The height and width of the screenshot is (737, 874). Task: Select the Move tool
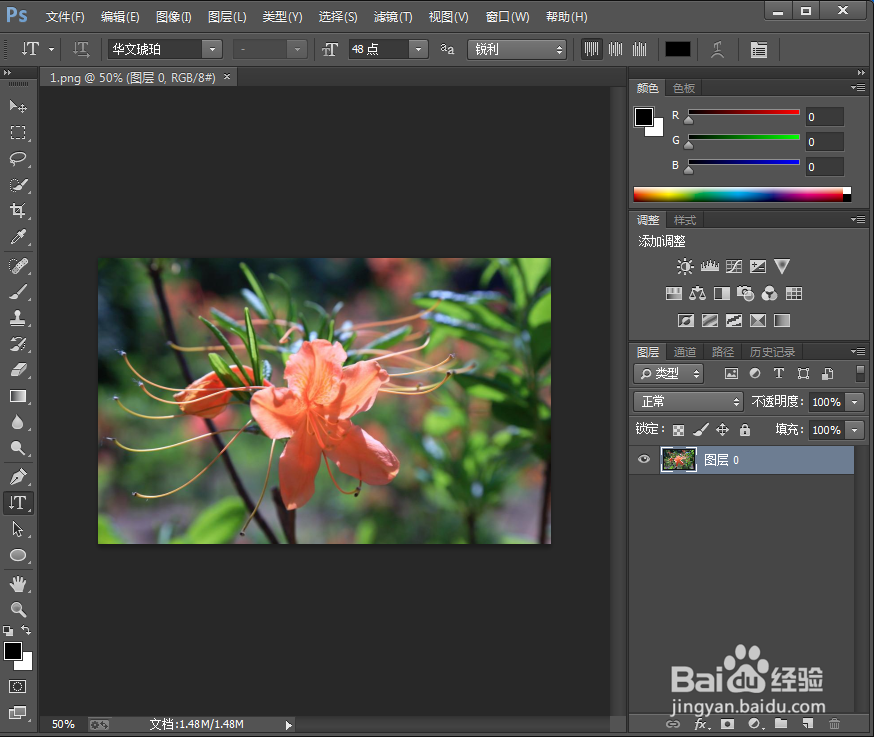pos(18,106)
